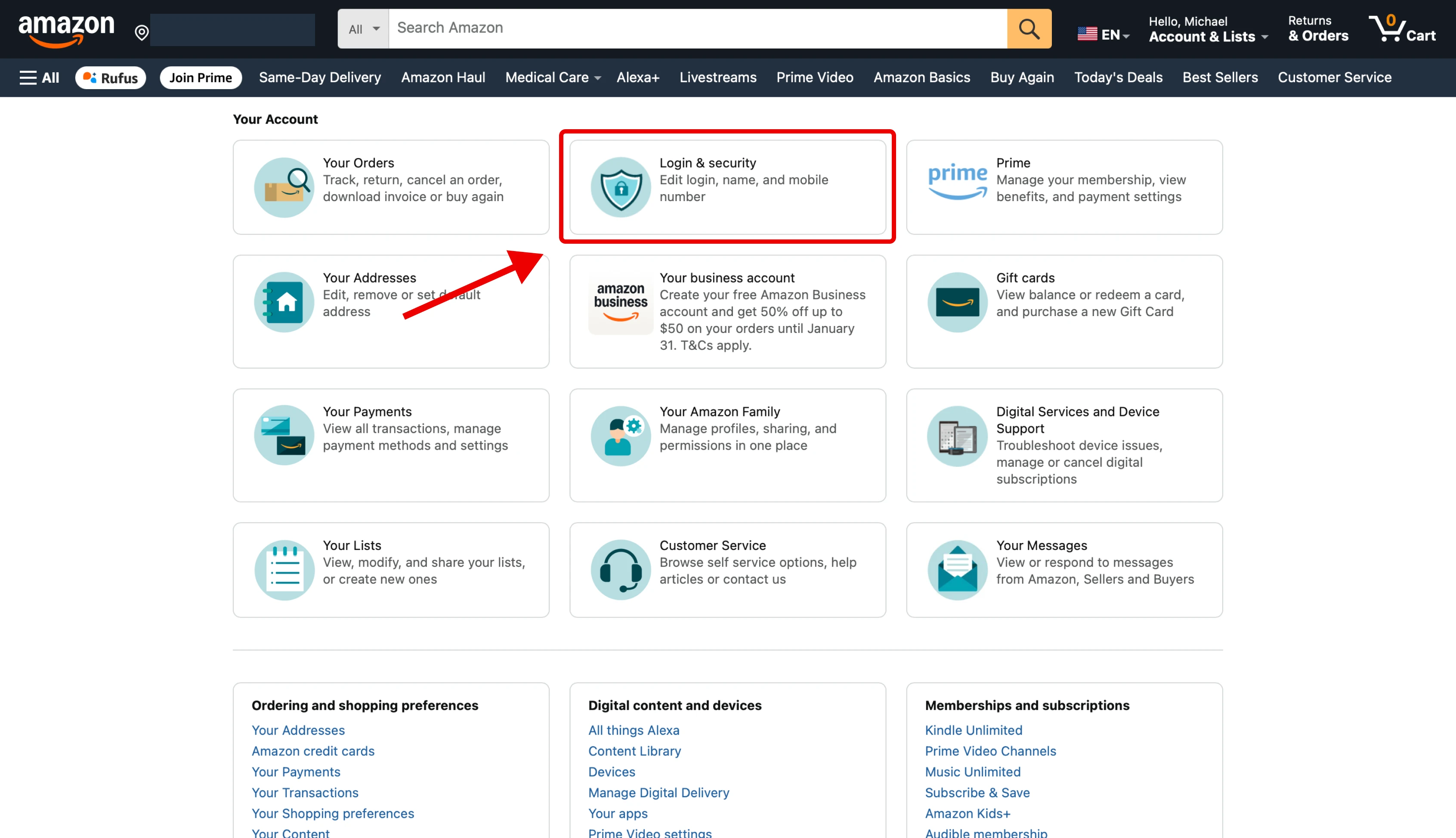Expand the search category All dropdown
The height and width of the screenshot is (838, 1456).
(363, 28)
